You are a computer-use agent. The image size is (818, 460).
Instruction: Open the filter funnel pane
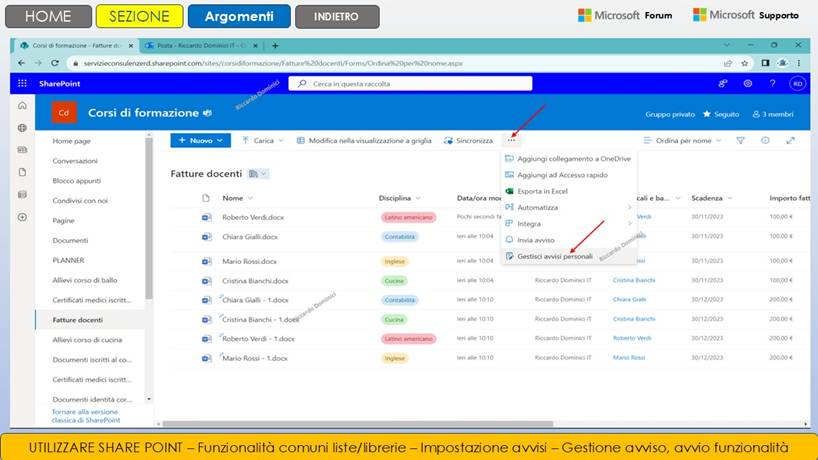point(740,140)
